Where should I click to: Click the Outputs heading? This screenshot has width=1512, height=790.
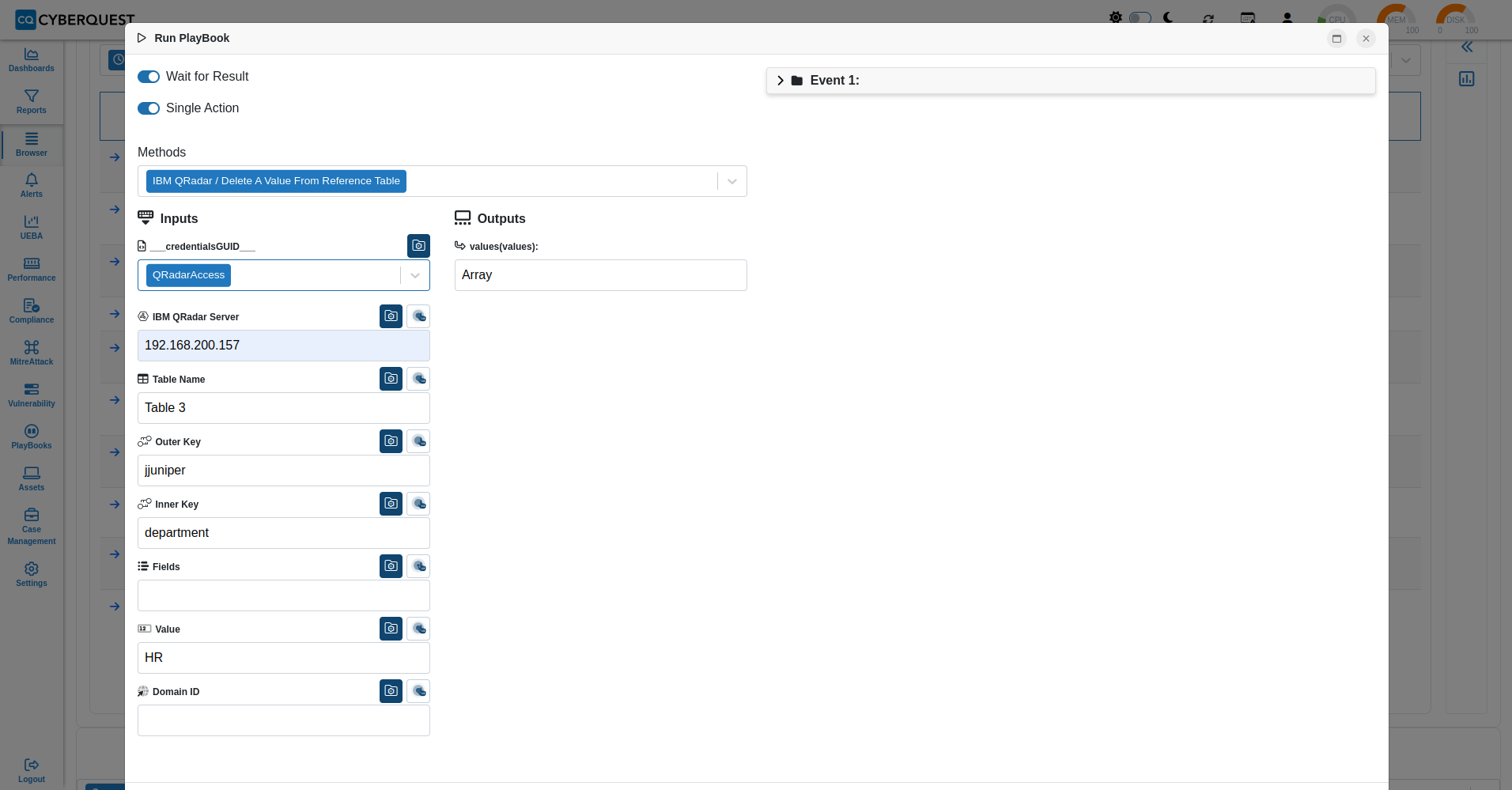pyautogui.click(x=501, y=219)
